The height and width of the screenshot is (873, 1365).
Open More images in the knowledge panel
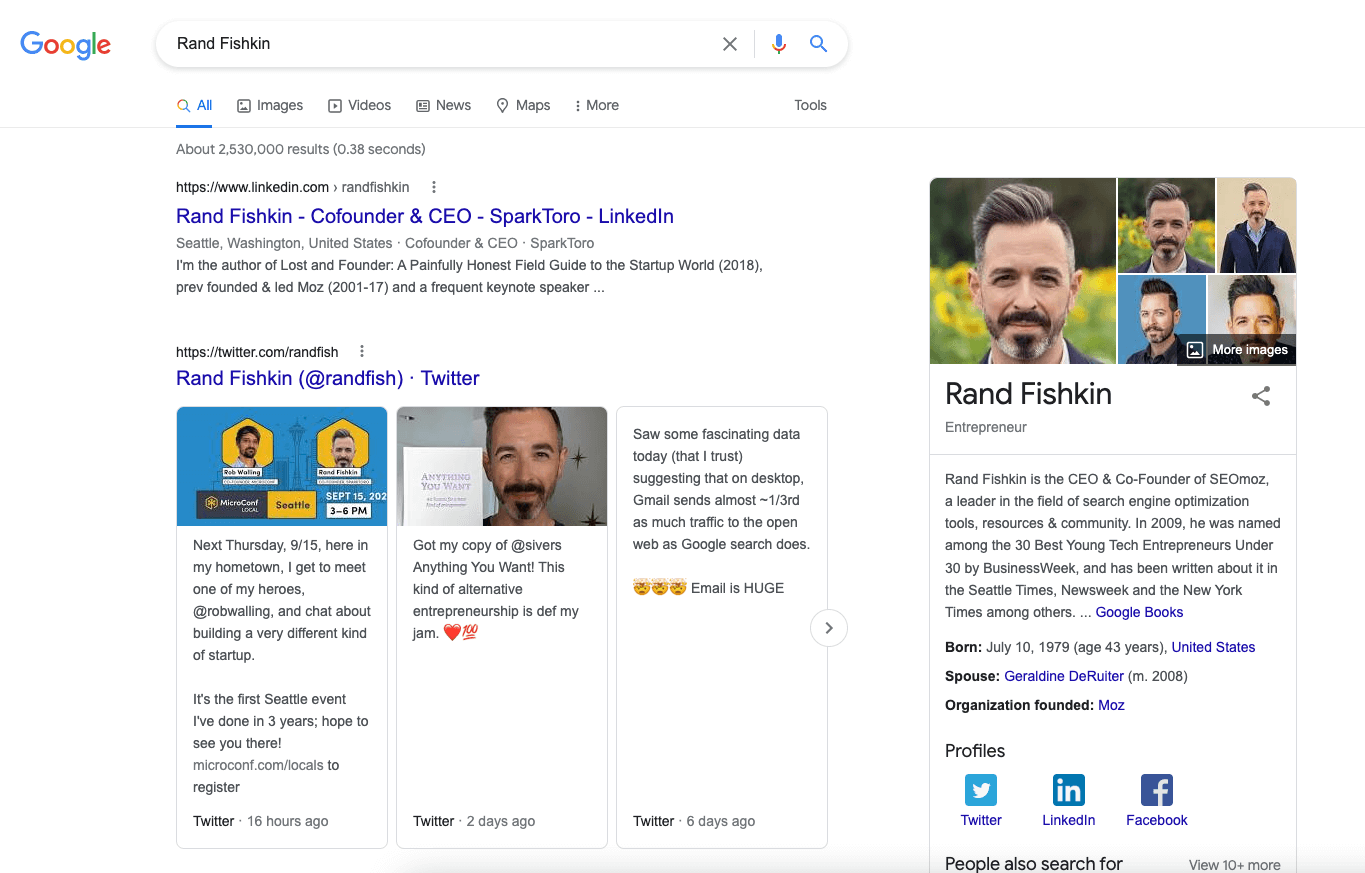1237,350
